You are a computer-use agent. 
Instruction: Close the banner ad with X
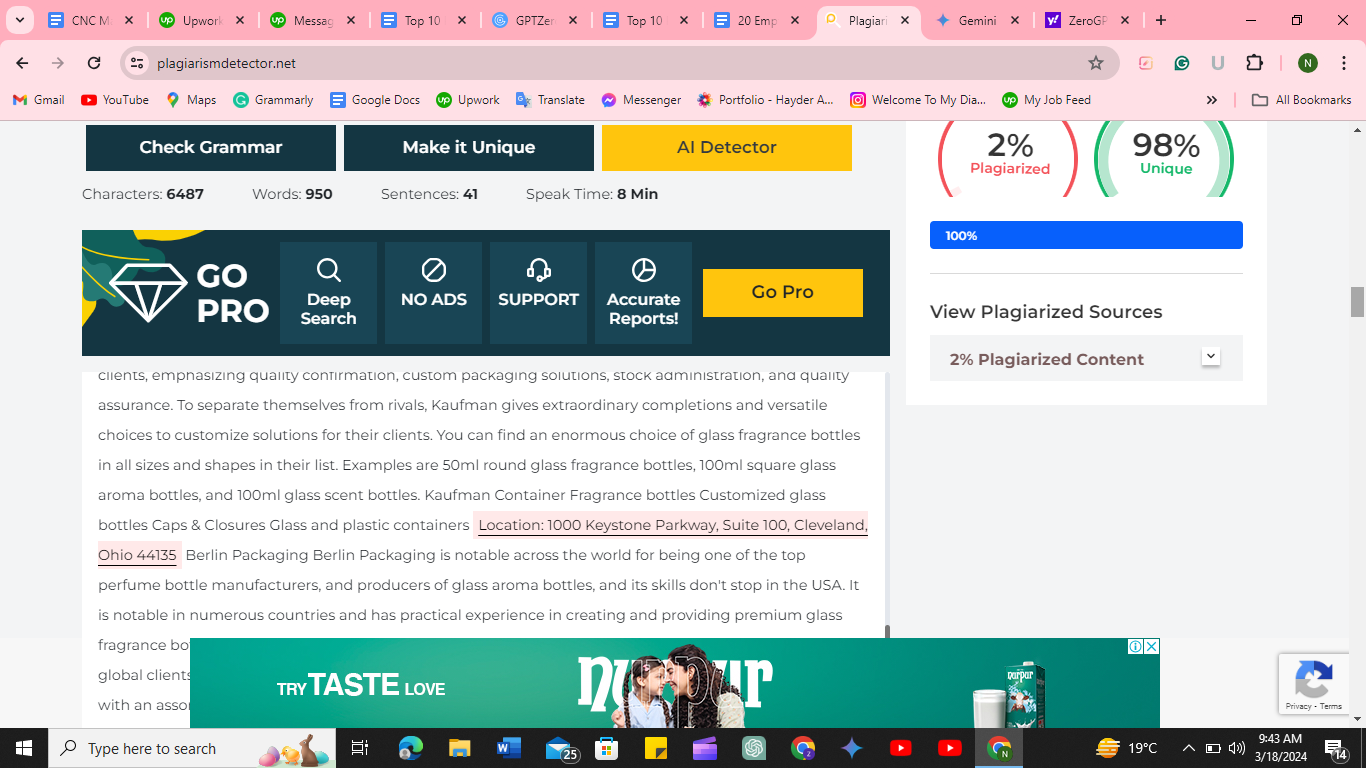pyautogui.click(x=1152, y=646)
